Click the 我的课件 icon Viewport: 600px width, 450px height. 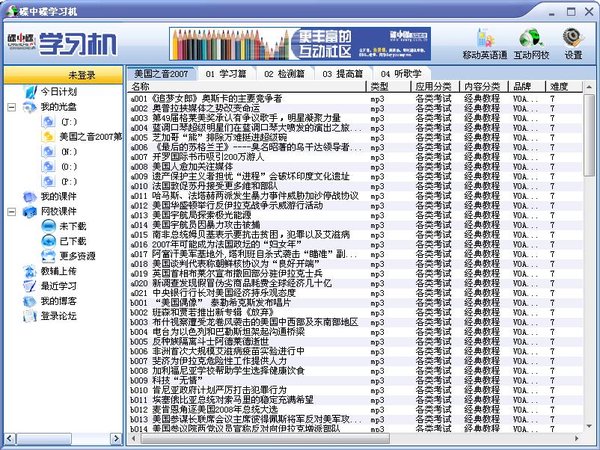click(30, 197)
